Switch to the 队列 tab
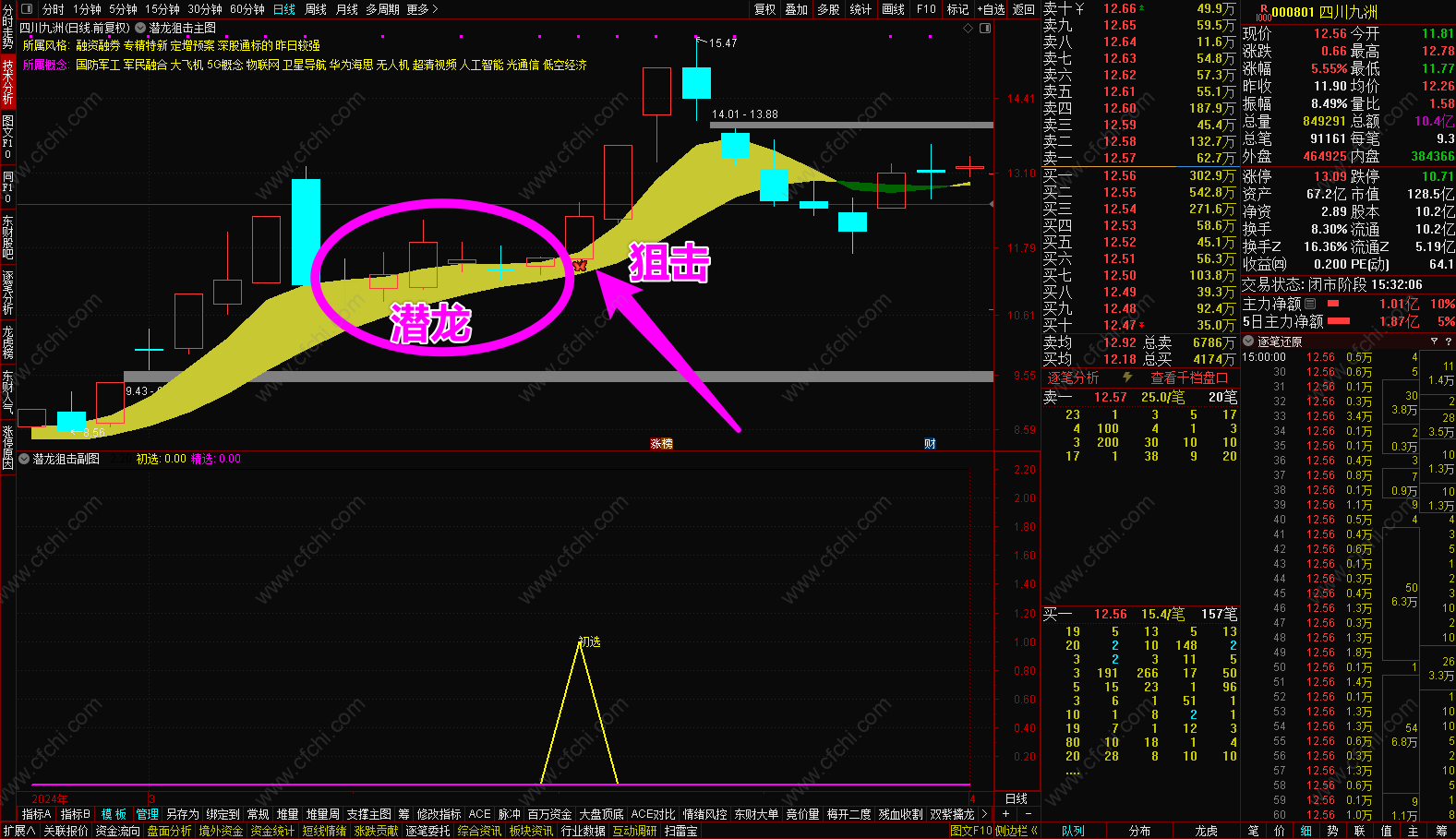This screenshot has height=839, width=1456. (1073, 831)
